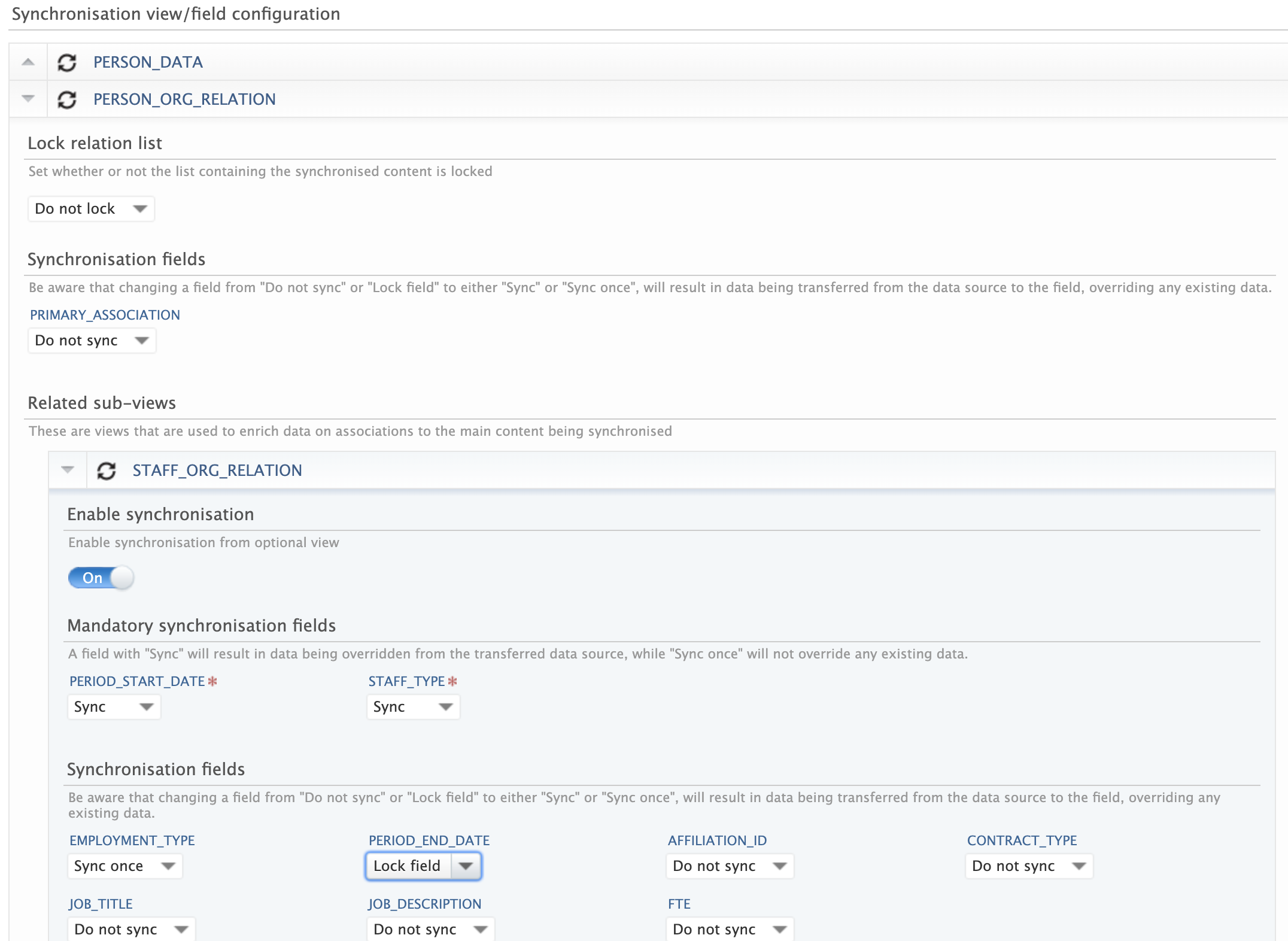Turn off Enable synchronisation switch
Screen dimensions: 1288x941
click(101, 578)
